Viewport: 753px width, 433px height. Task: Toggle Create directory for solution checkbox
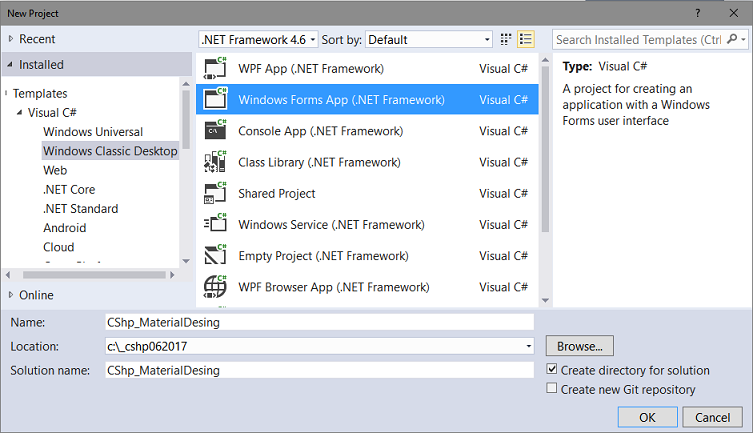point(552,369)
